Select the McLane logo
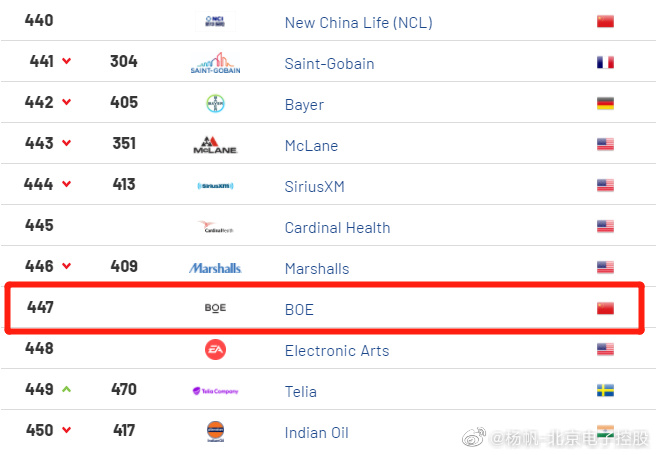 [x=215, y=145]
